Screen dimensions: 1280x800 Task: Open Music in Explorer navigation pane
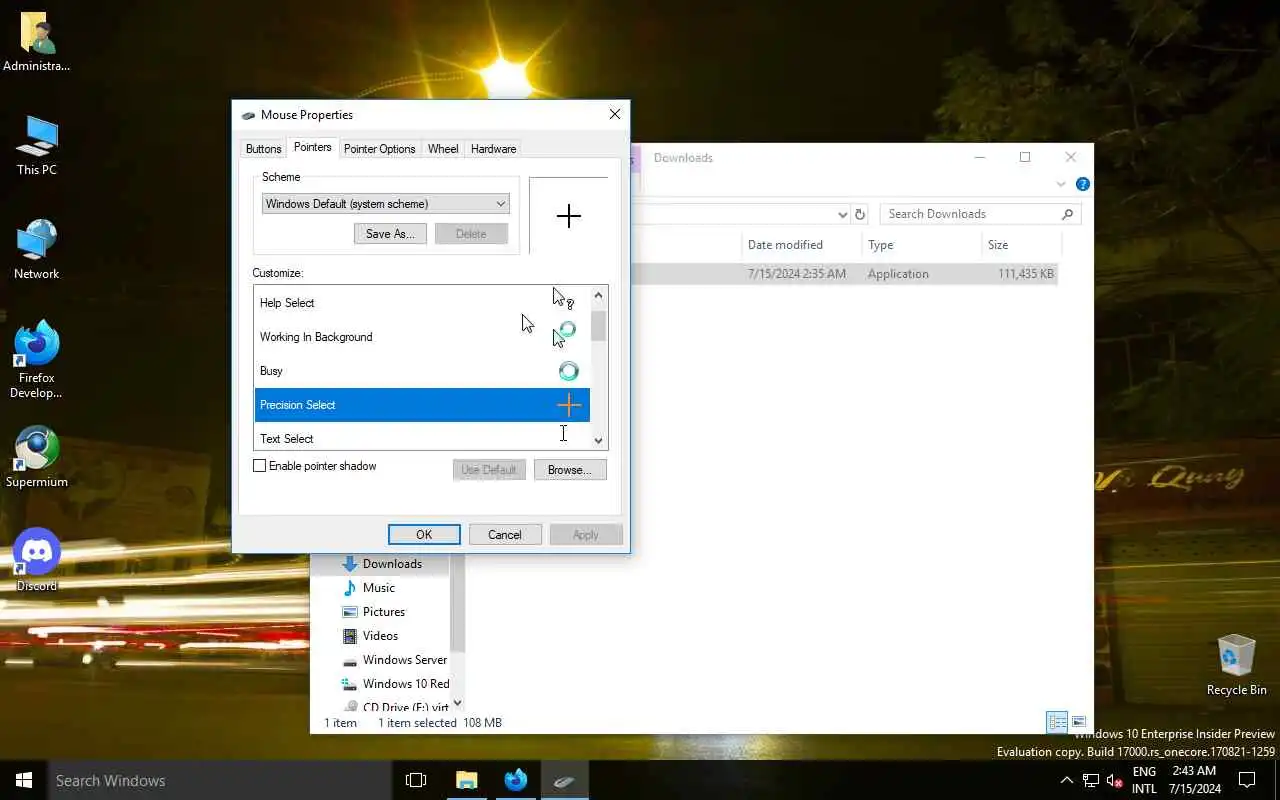click(x=379, y=588)
